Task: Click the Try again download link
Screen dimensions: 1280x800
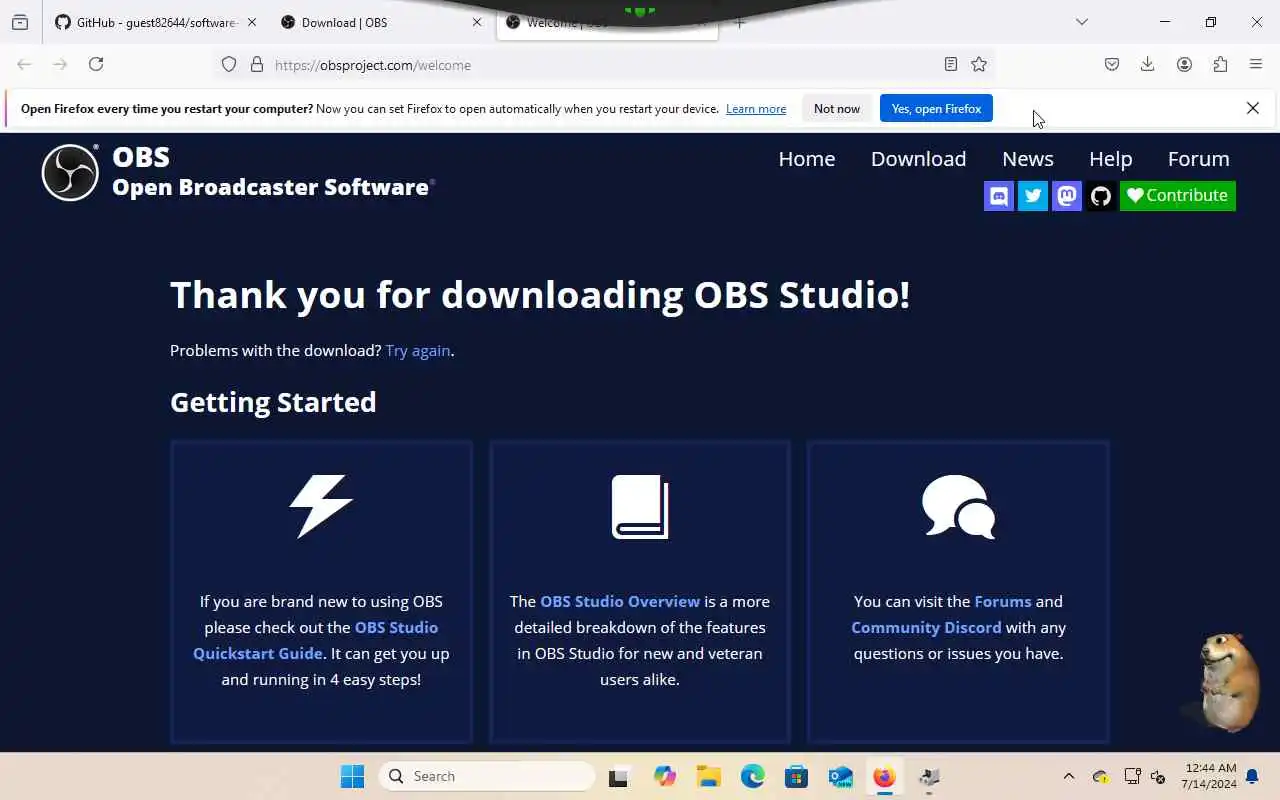Action: (x=418, y=351)
